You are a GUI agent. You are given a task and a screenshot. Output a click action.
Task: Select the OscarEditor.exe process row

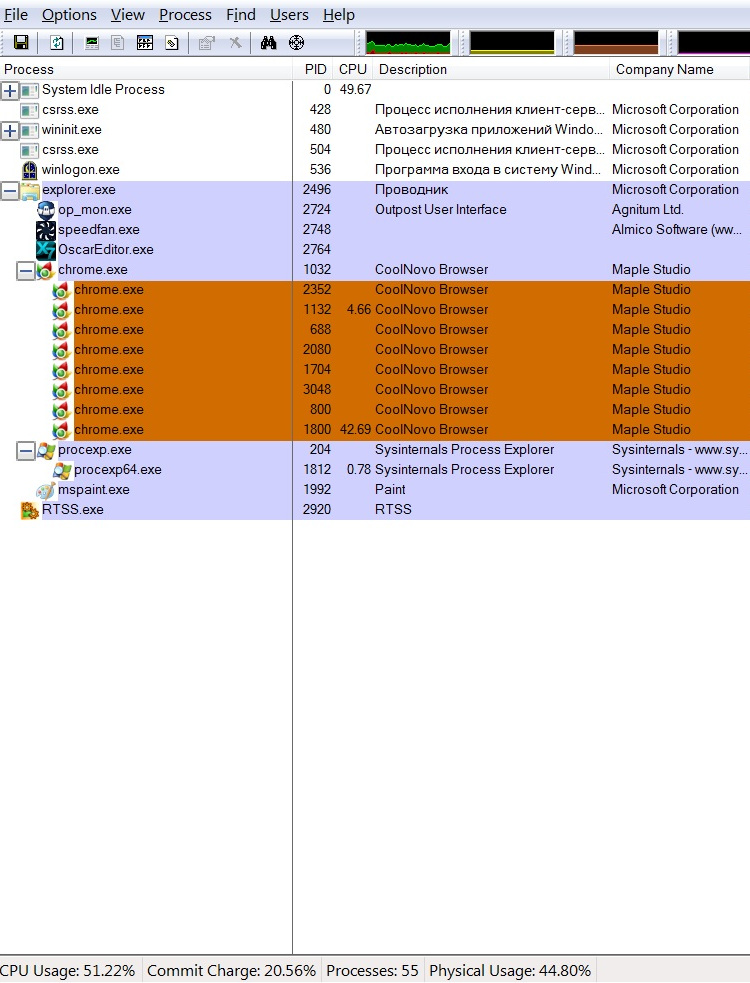coord(106,250)
